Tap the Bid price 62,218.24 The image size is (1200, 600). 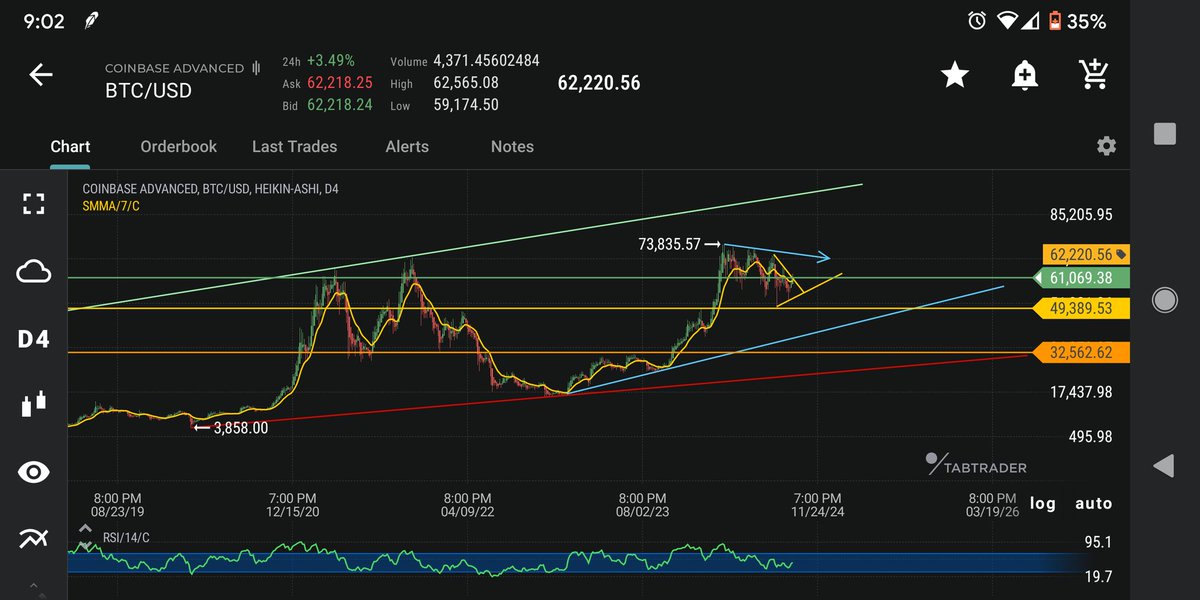click(x=340, y=104)
